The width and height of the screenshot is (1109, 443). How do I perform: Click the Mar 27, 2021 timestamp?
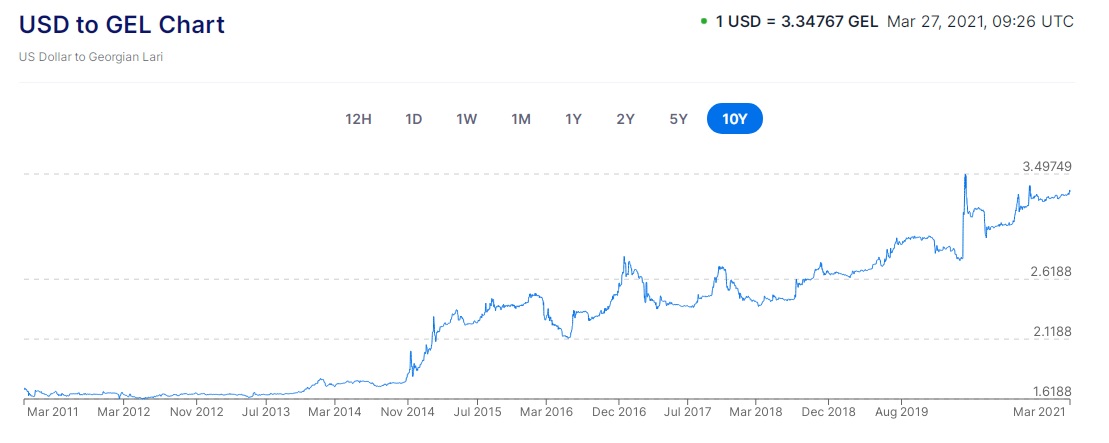(x=981, y=21)
